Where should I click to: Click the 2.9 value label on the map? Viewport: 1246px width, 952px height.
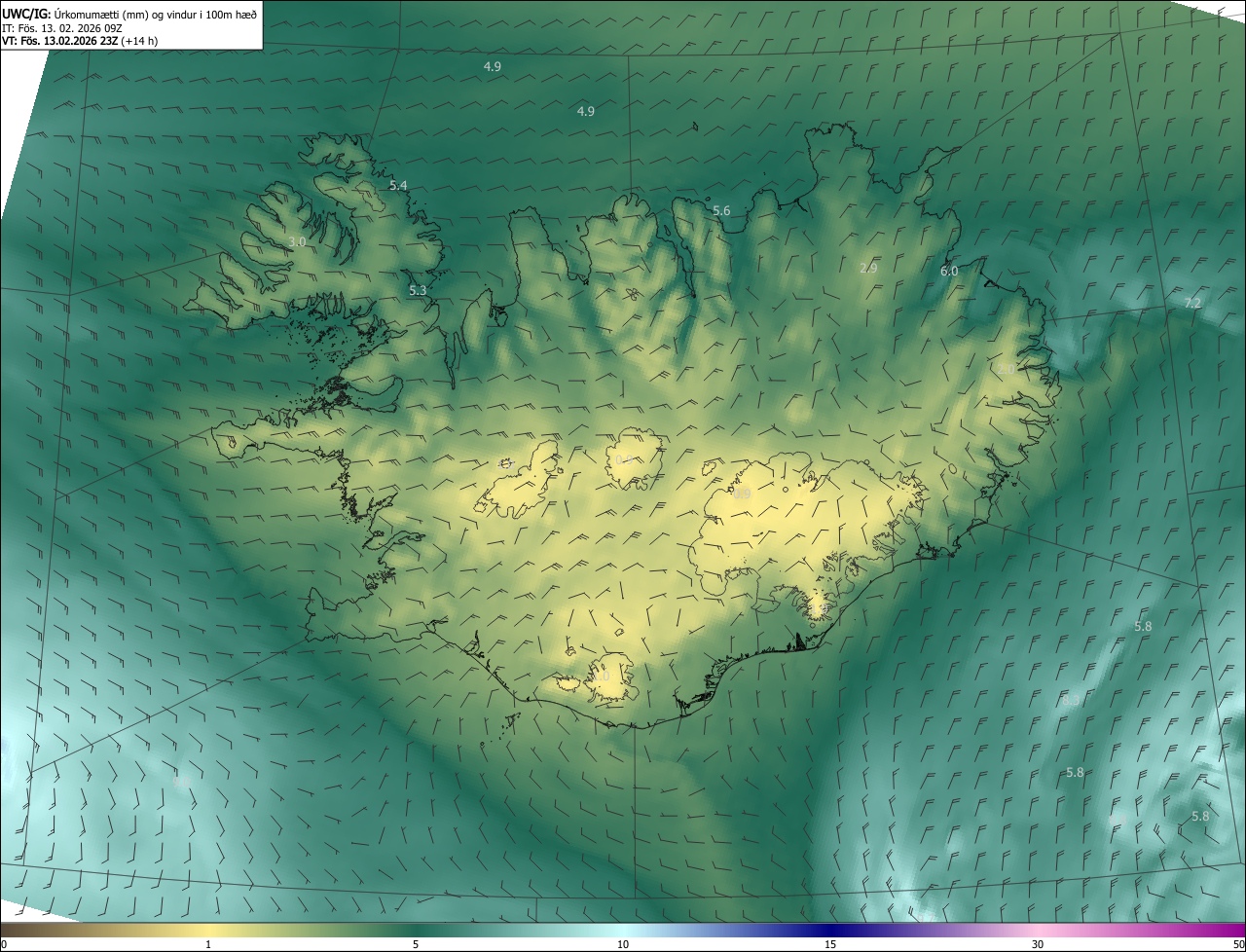point(869,268)
